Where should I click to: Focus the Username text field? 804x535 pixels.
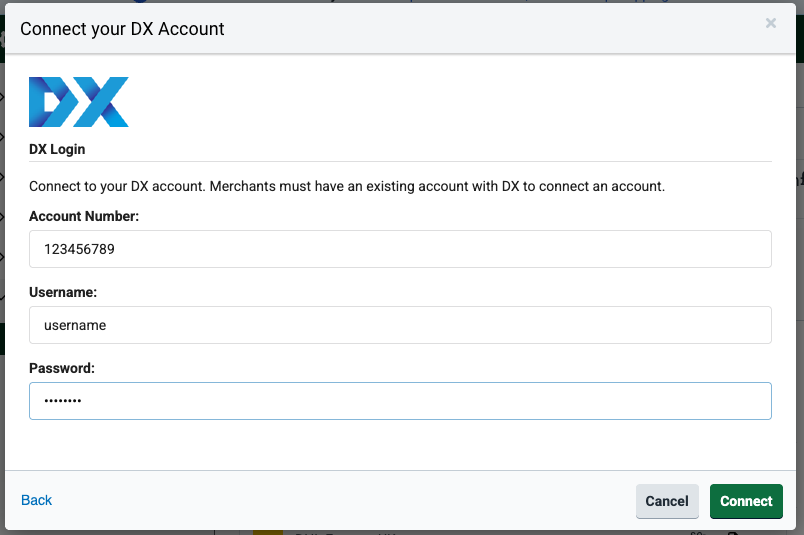[400, 325]
